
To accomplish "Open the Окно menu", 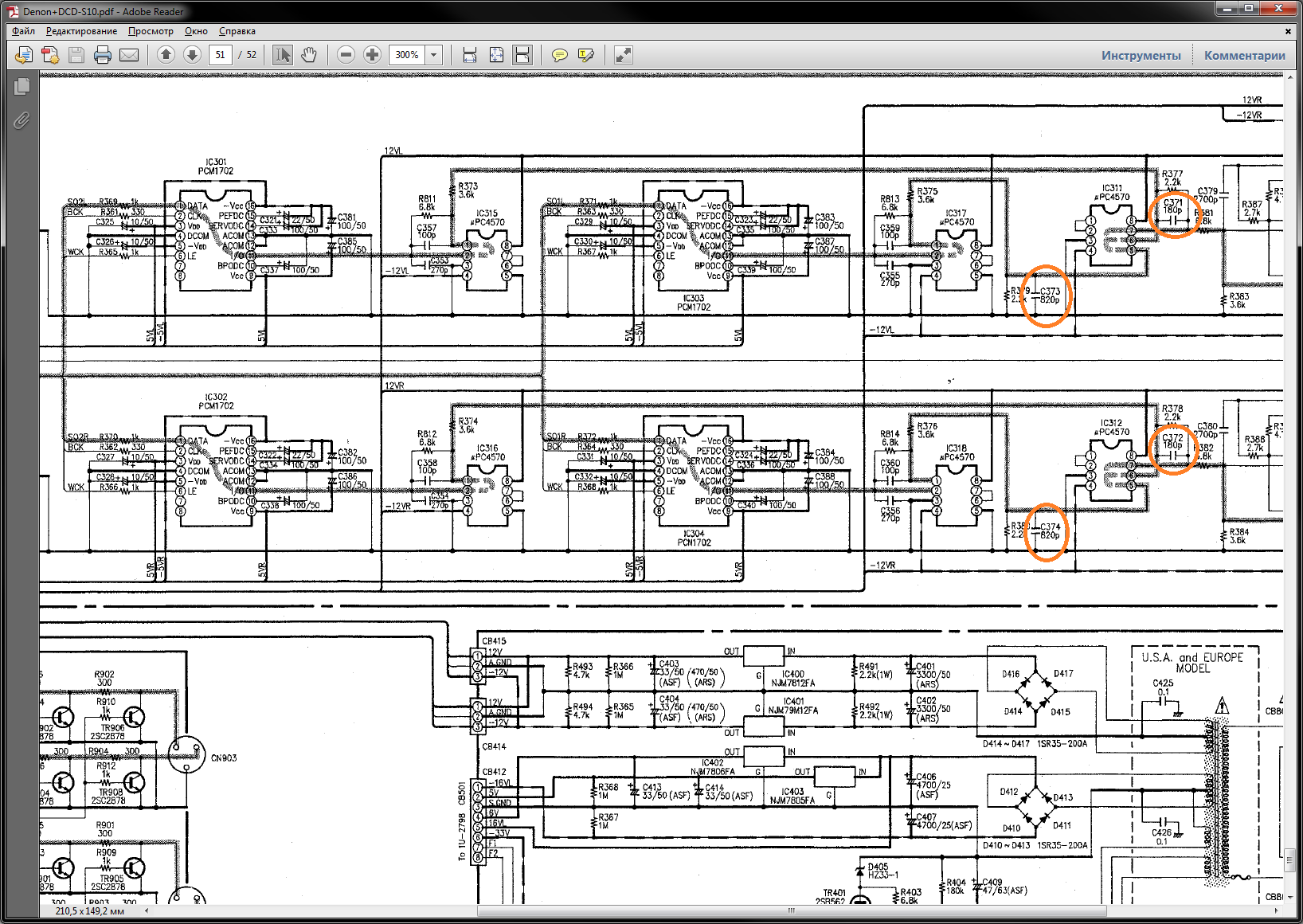I will [196, 31].
